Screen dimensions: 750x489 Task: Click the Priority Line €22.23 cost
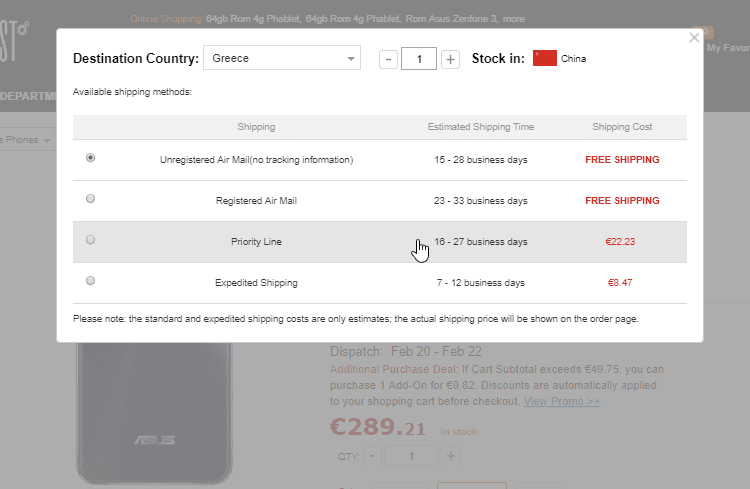pos(621,242)
